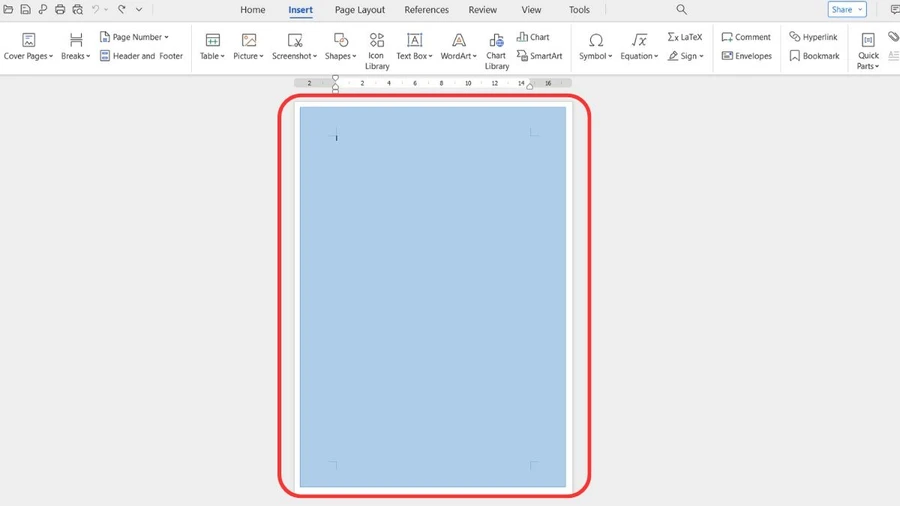Click the Print icon in quick access bar
The image size is (900, 506).
(x=60, y=9)
